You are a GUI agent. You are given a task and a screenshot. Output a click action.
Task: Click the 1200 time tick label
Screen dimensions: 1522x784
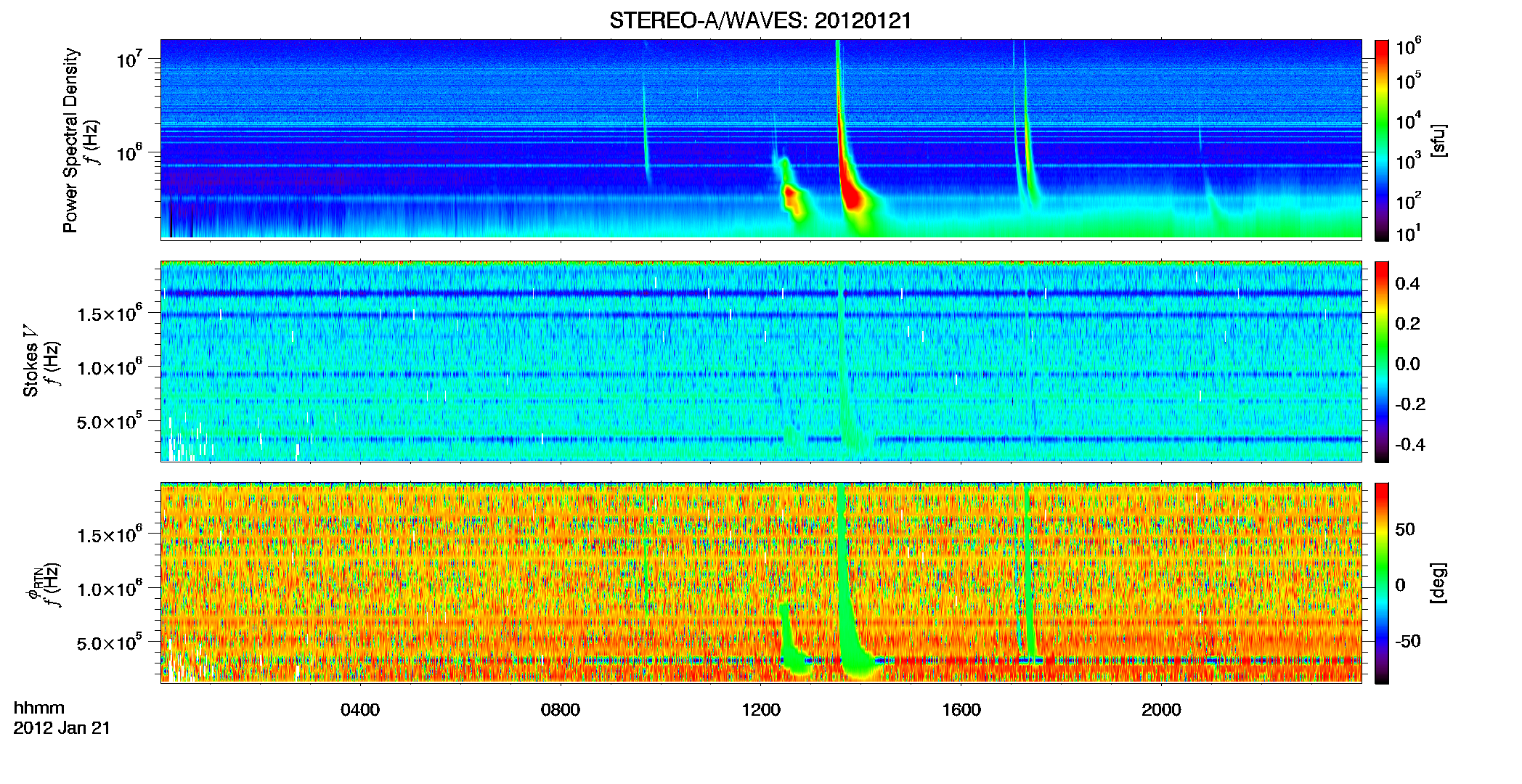click(761, 709)
